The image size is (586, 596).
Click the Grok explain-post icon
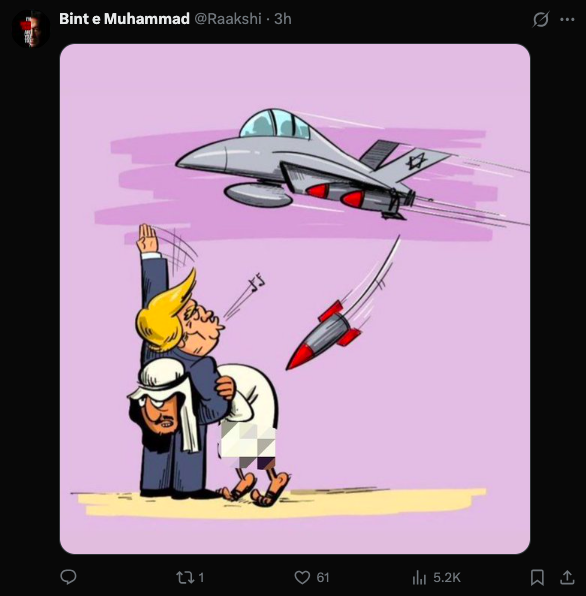click(x=540, y=19)
